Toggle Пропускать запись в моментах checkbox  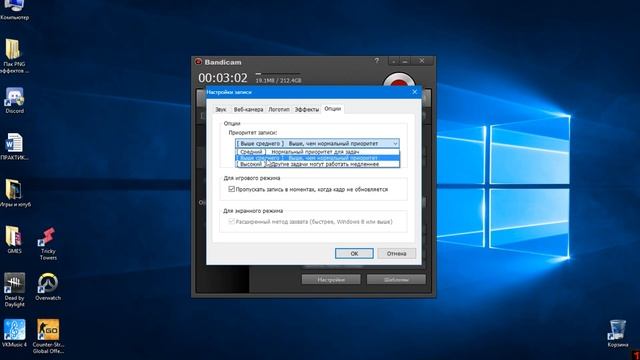231,189
